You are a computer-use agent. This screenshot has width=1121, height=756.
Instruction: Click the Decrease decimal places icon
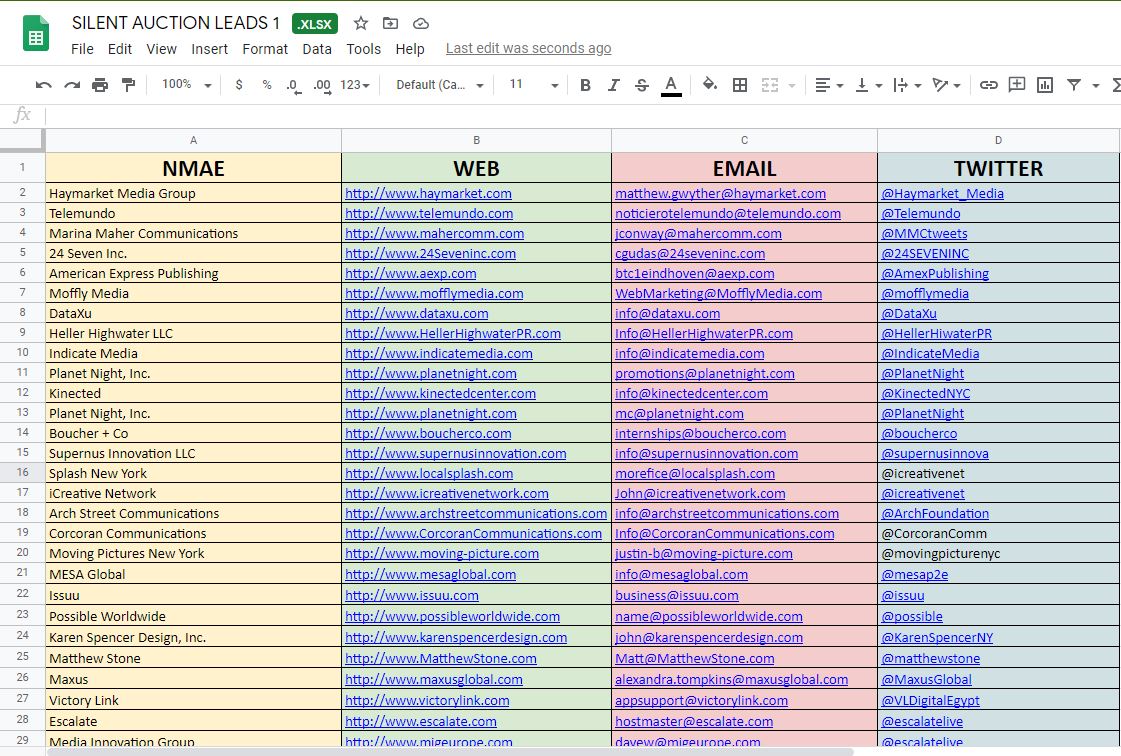[291, 85]
